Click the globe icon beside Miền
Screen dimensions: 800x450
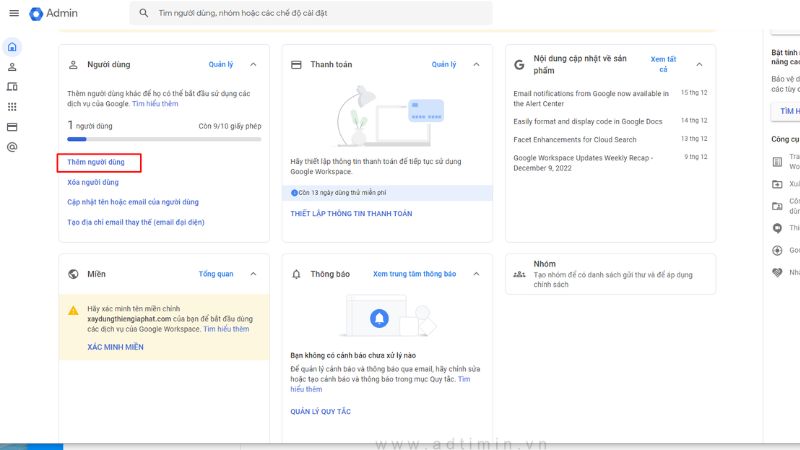pyautogui.click(x=73, y=274)
